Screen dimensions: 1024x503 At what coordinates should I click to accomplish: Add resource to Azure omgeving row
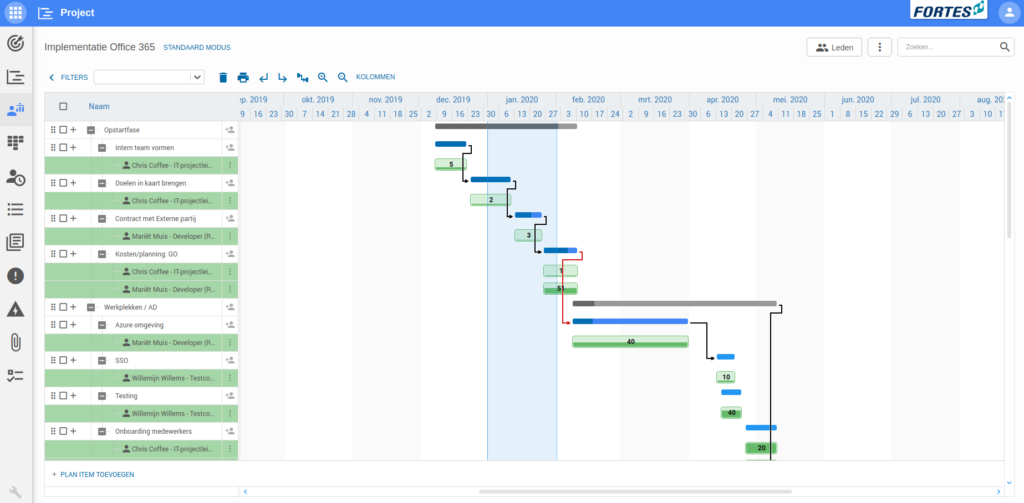230,325
